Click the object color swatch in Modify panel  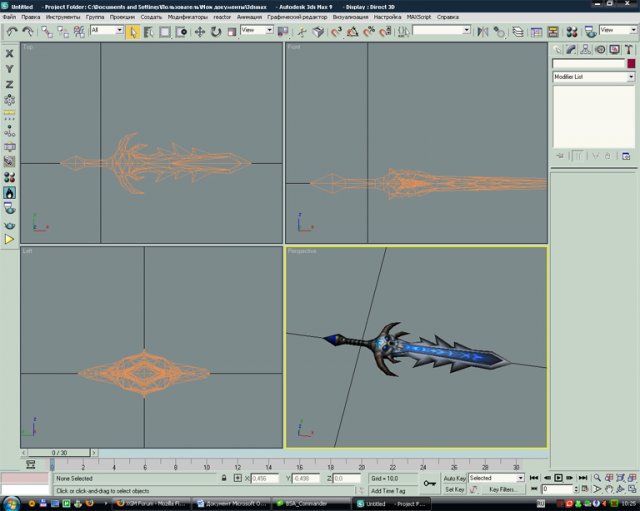pos(631,63)
